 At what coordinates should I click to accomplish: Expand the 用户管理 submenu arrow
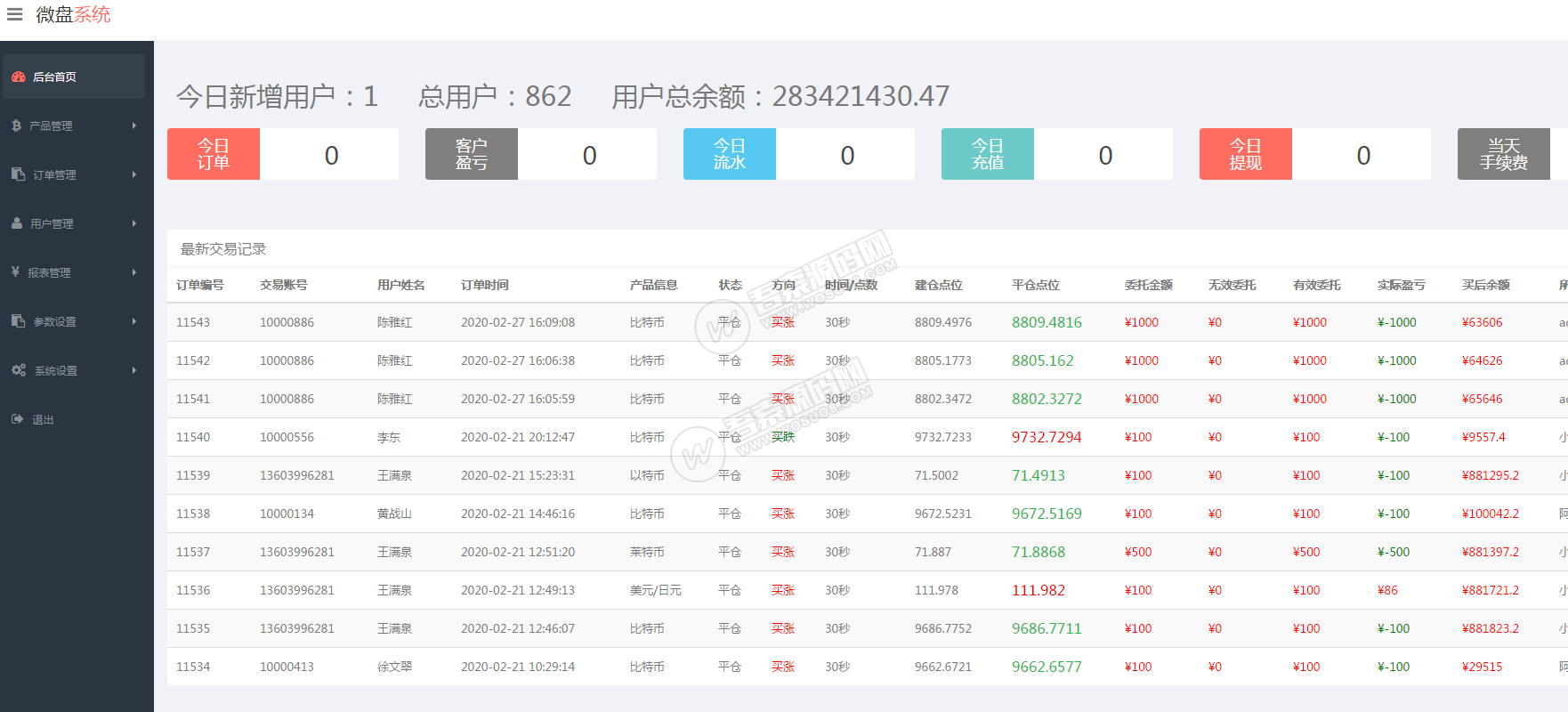point(134,223)
